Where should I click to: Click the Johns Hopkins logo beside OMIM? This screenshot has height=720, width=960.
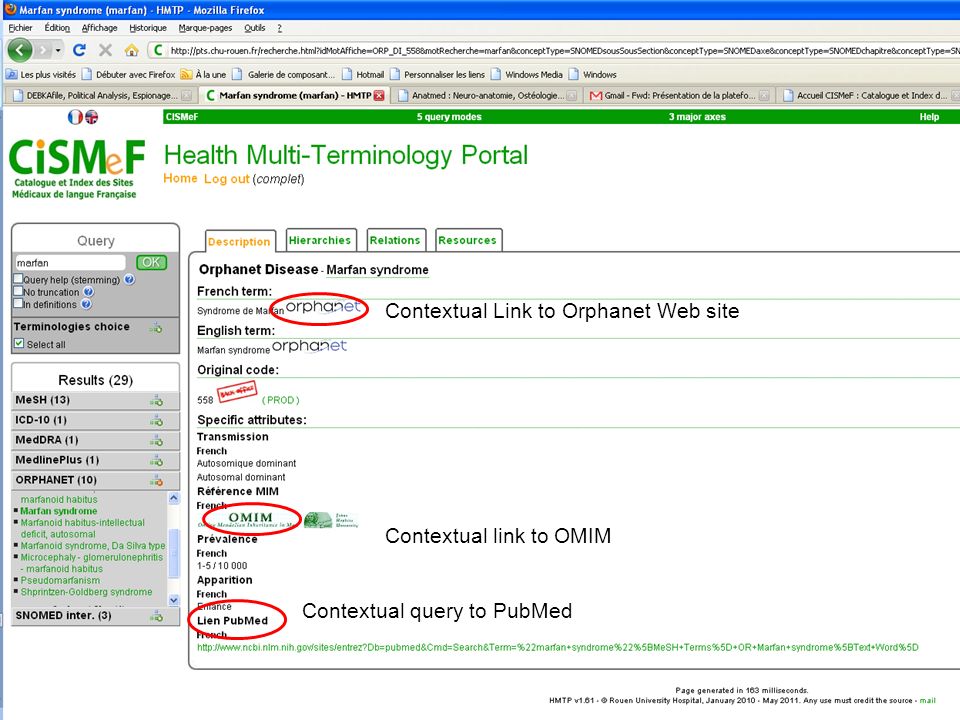pos(331,520)
